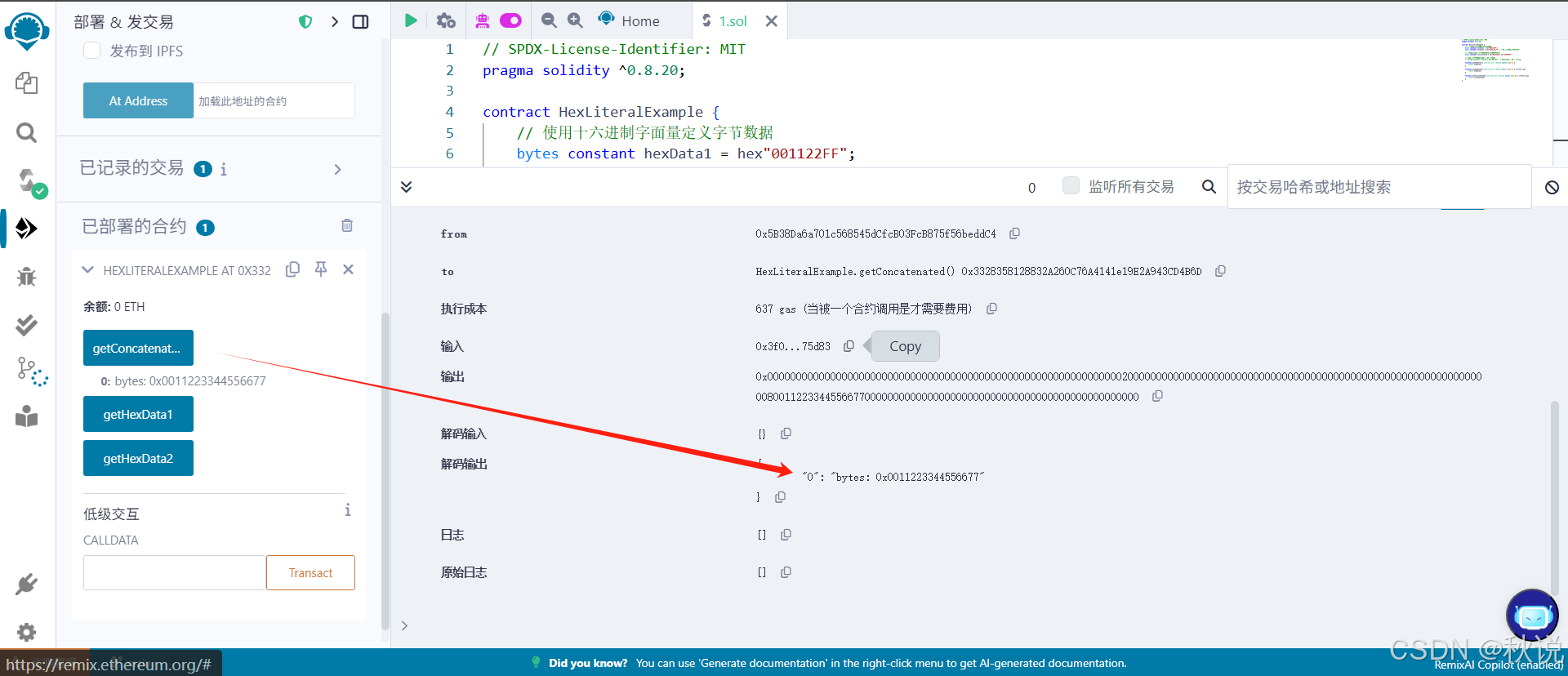
Task: Pin the HEXLITERALEXAMPLE contract
Action: click(321, 269)
